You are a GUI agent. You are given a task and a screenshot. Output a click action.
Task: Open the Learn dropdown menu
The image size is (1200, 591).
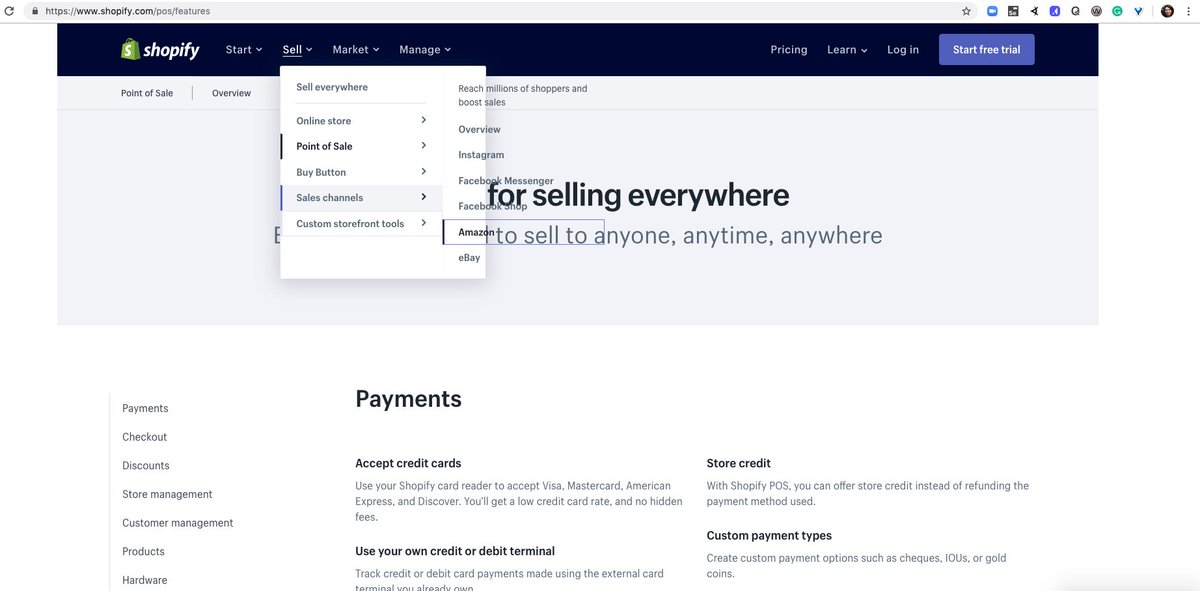tap(847, 49)
